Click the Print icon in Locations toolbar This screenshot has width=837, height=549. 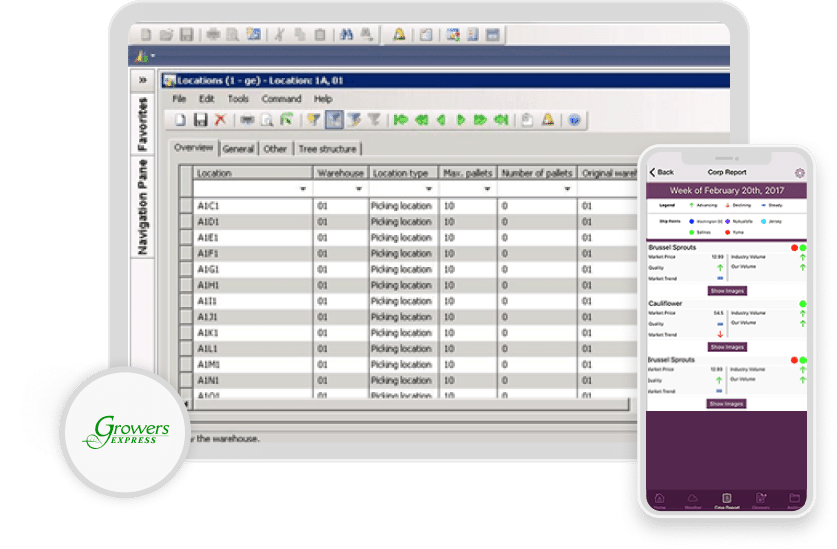246,120
